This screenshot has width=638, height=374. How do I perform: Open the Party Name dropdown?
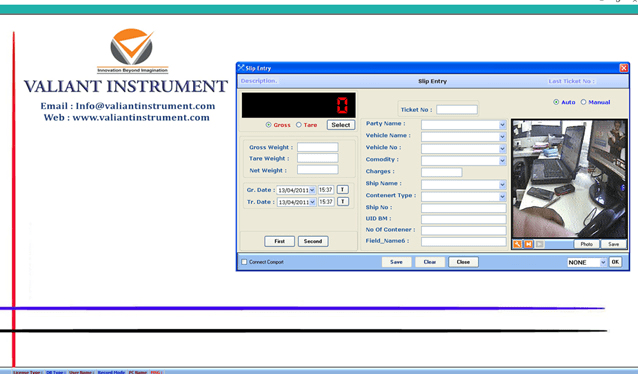[x=503, y=125]
